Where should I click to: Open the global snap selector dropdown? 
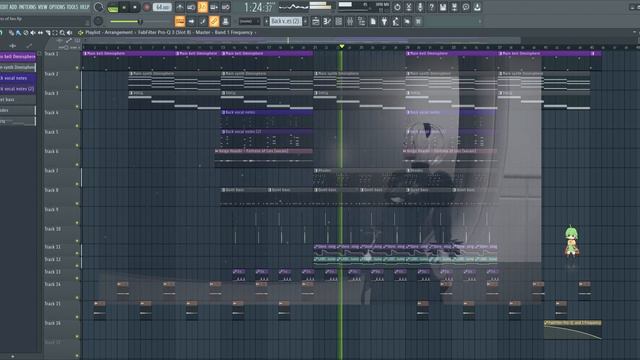click(x=249, y=21)
